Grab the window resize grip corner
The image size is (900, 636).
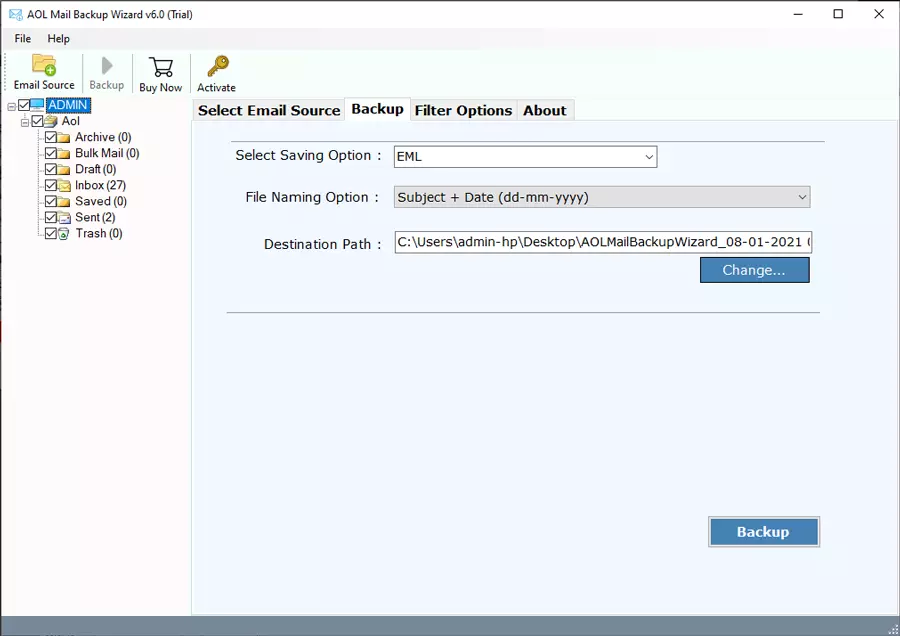pos(893,629)
